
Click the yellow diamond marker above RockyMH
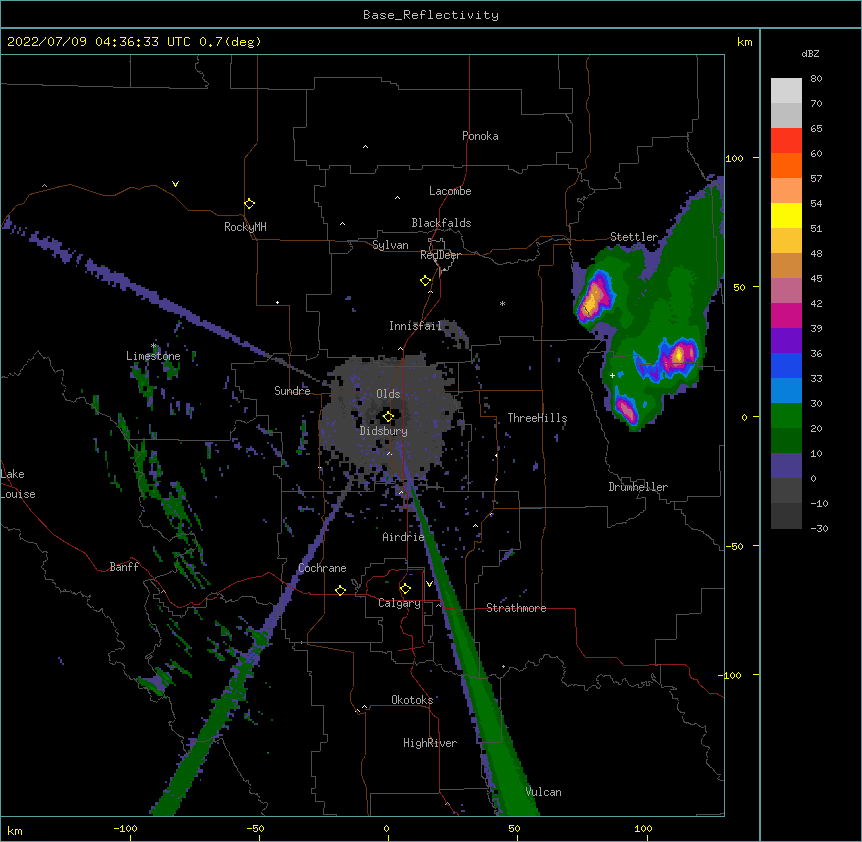(249, 204)
